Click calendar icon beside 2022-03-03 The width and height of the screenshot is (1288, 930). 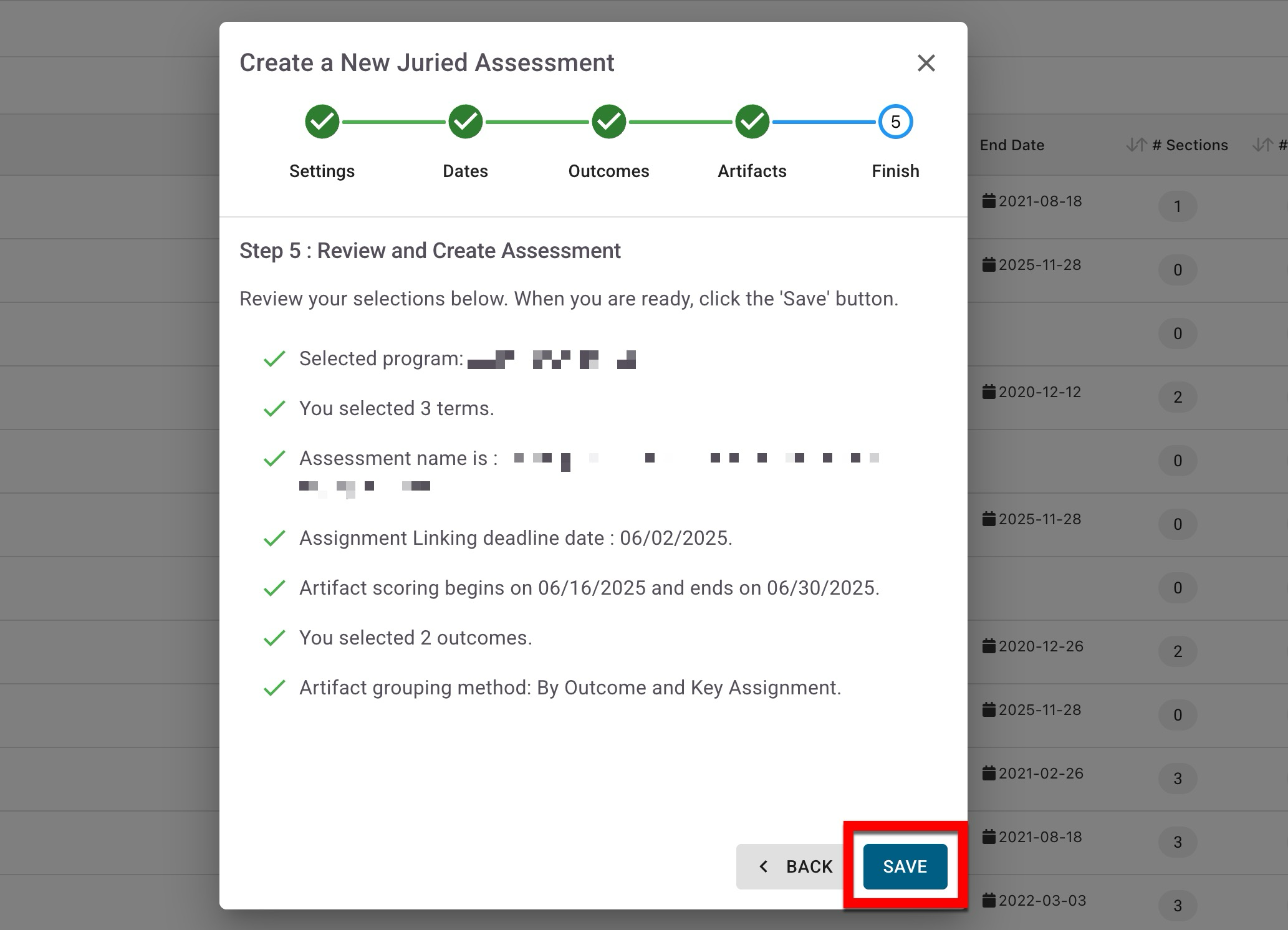click(x=988, y=900)
